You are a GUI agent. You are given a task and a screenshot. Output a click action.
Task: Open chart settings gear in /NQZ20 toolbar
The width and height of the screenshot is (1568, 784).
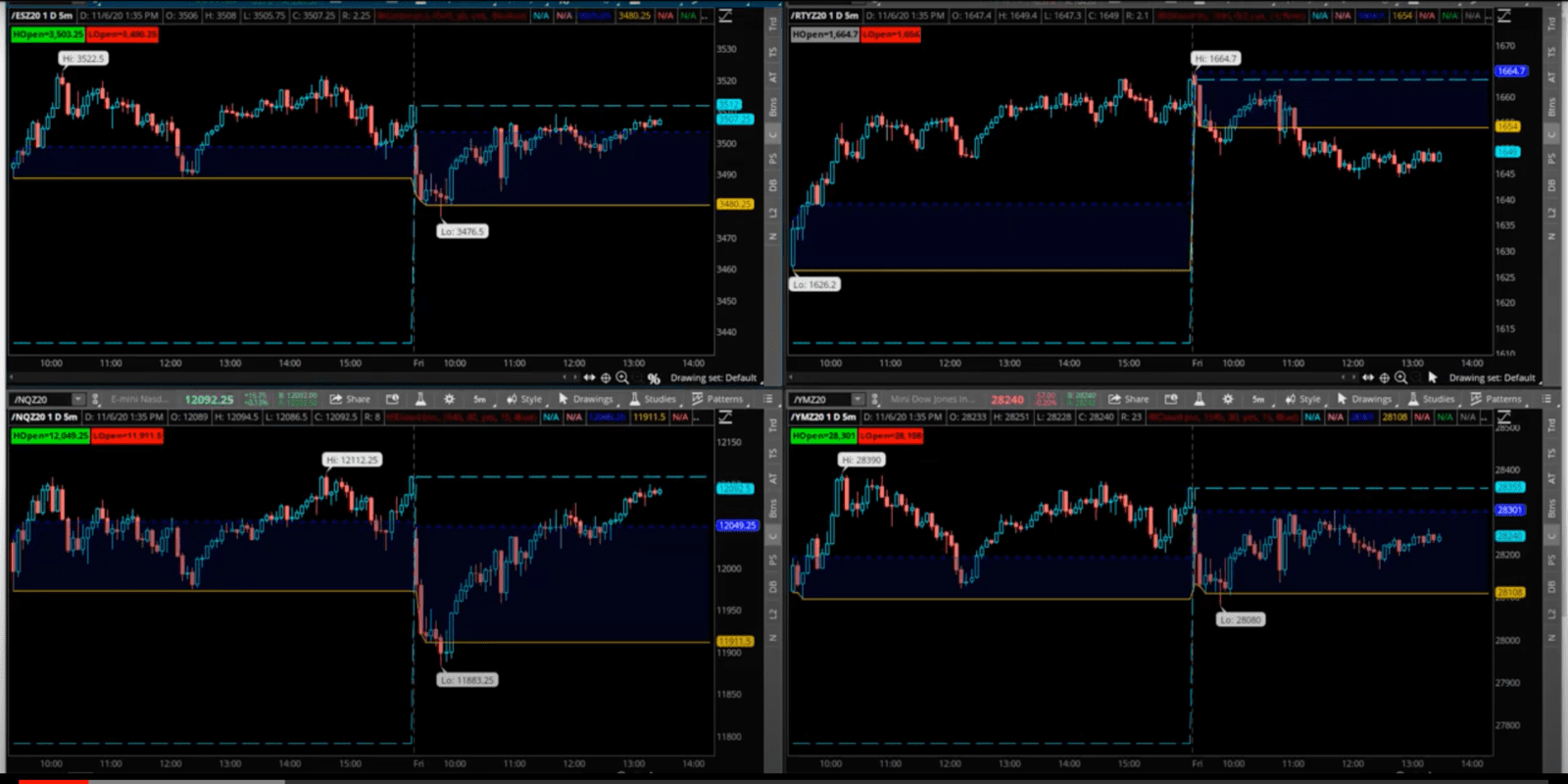[449, 399]
